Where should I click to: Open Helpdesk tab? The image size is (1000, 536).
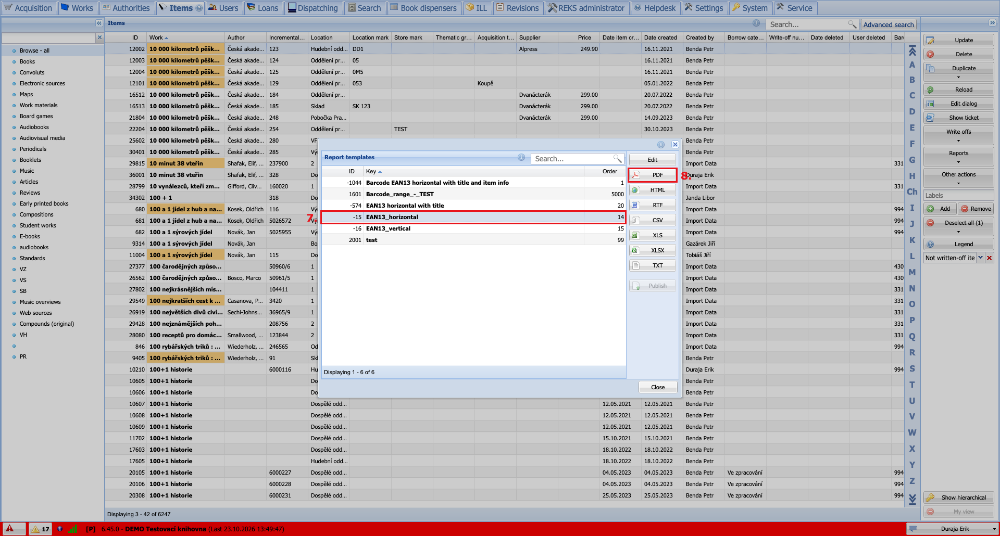coord(655,8)
